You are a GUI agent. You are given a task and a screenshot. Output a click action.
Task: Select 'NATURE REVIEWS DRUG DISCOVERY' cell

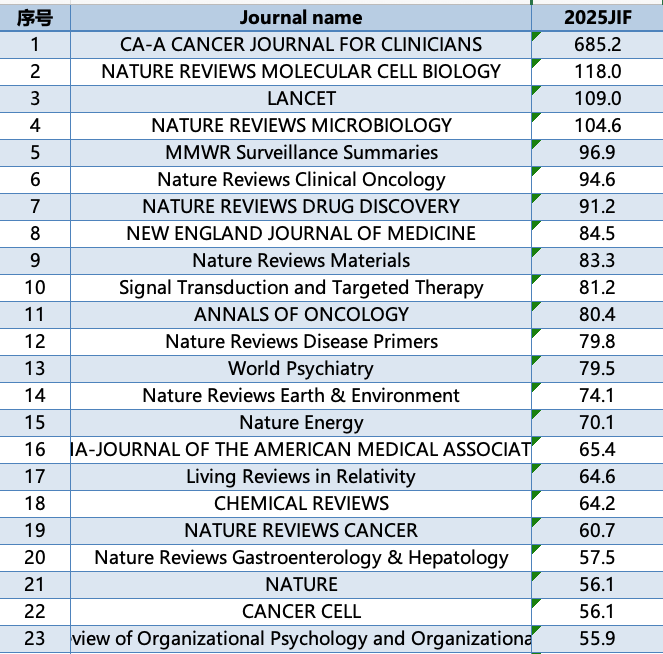point(301,206)
